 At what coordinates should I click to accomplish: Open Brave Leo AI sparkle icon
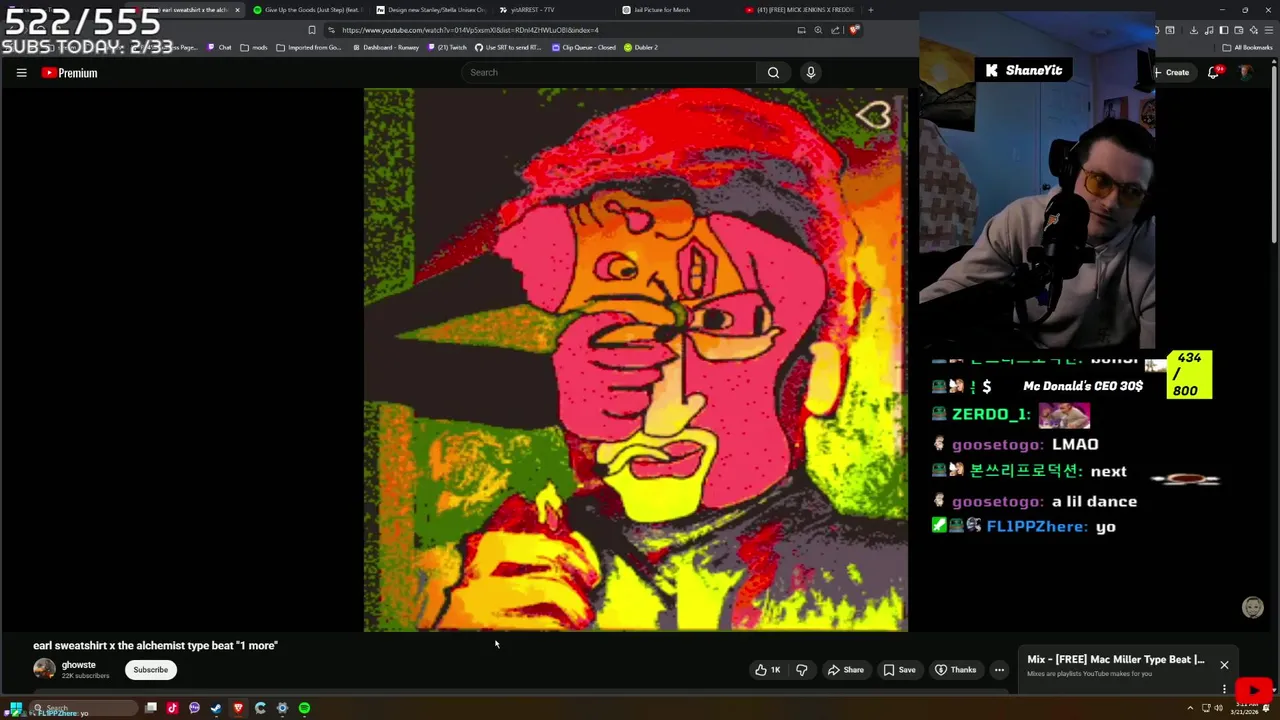pos(1254,30)
